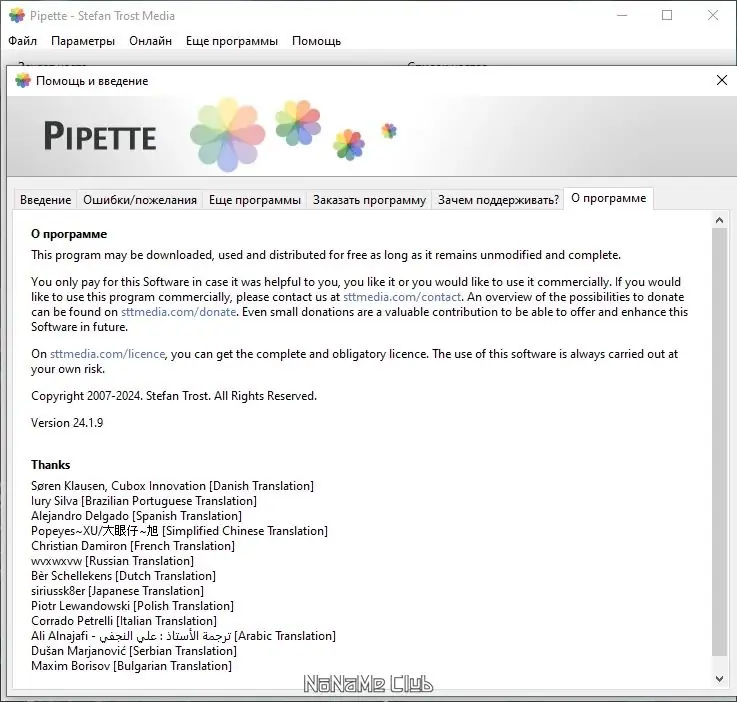Image resolution: width=737 pixels, height=702 pixels.
Task: Follow the sttmedia.com/donate link
Action: pos(179,312)
